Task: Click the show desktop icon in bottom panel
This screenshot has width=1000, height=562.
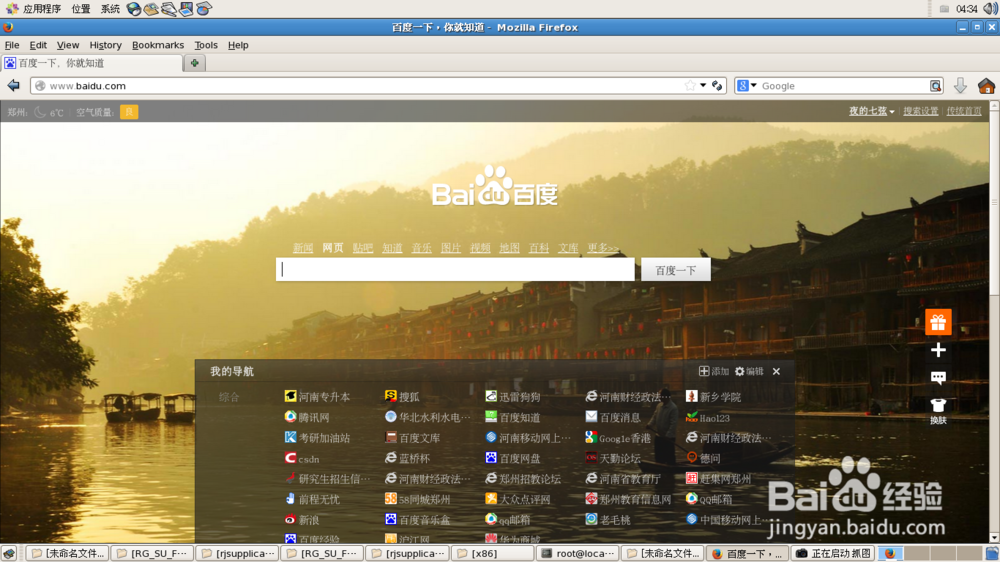Action: [x=9, y=553]
